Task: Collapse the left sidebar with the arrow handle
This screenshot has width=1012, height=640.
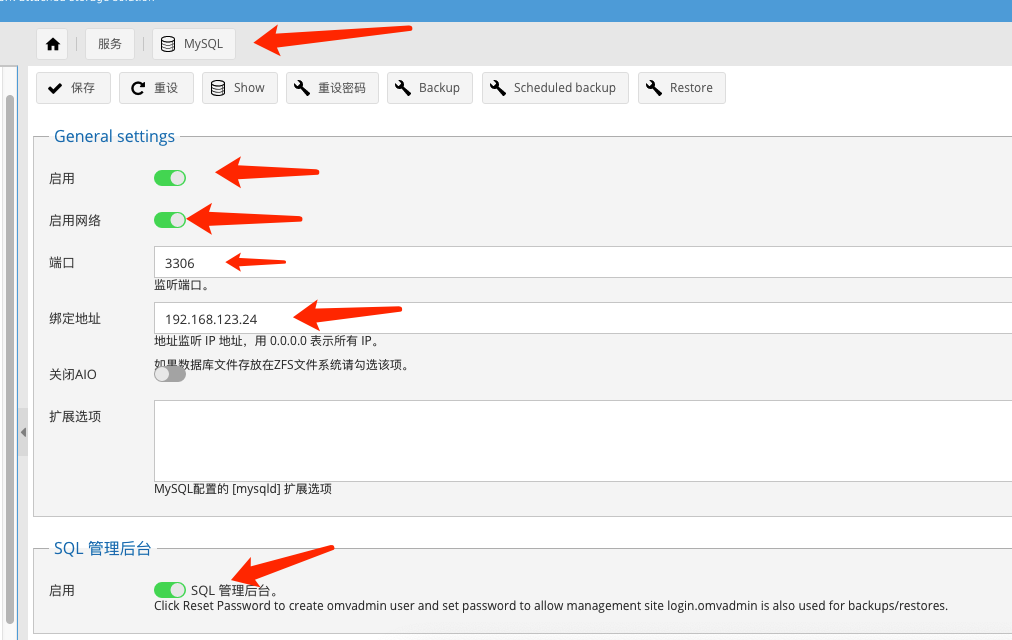Action: 23,432
